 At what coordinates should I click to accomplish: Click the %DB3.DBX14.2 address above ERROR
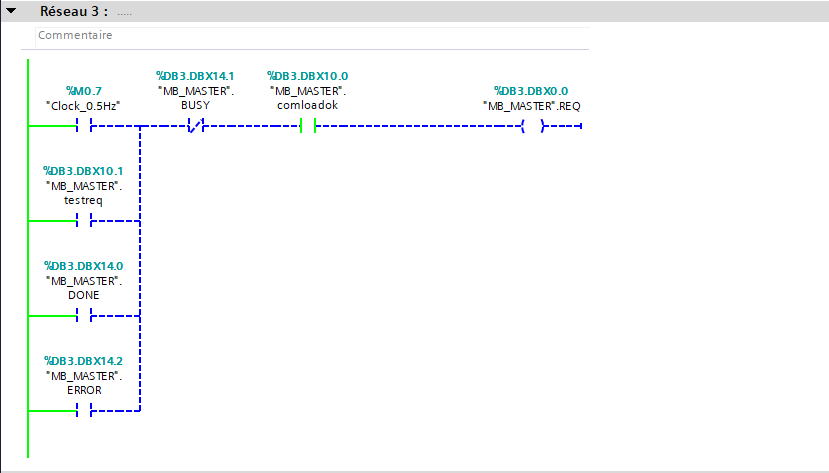(83, 360)
